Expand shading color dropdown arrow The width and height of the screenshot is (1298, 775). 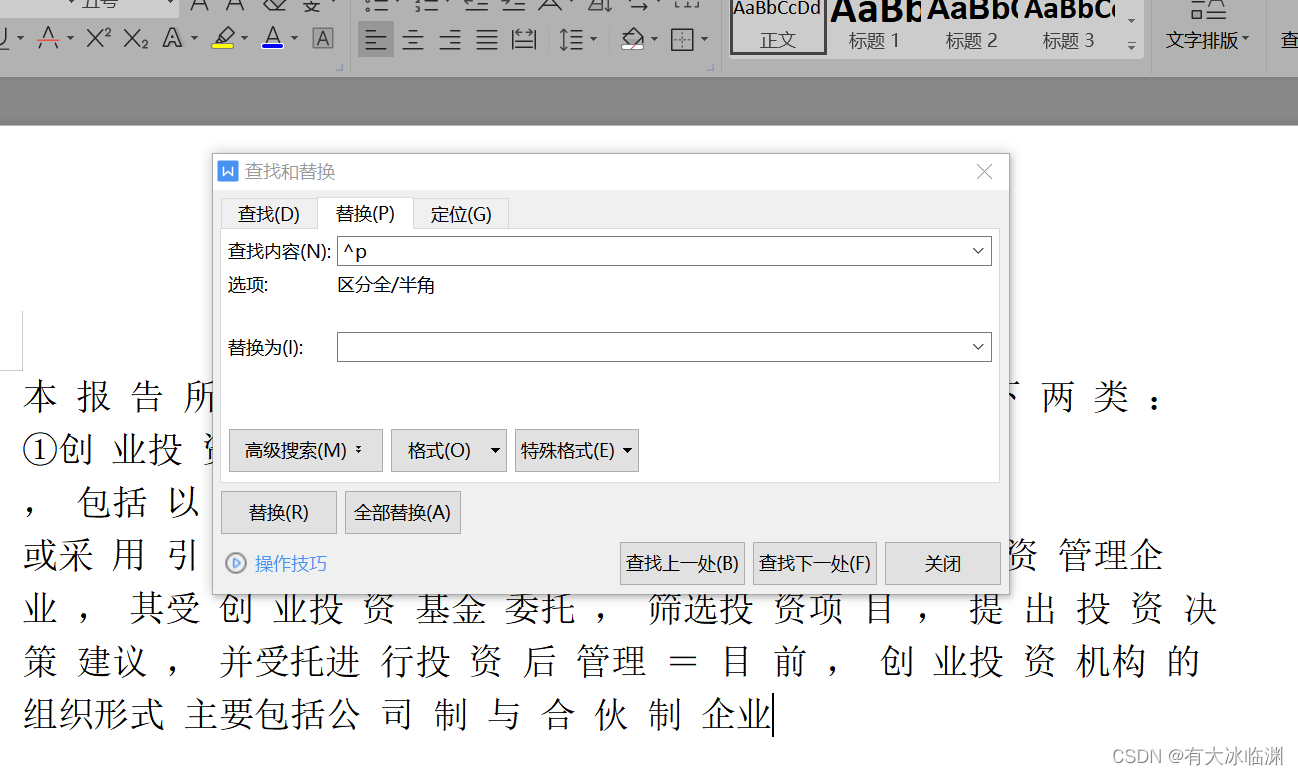coord(654,40)
